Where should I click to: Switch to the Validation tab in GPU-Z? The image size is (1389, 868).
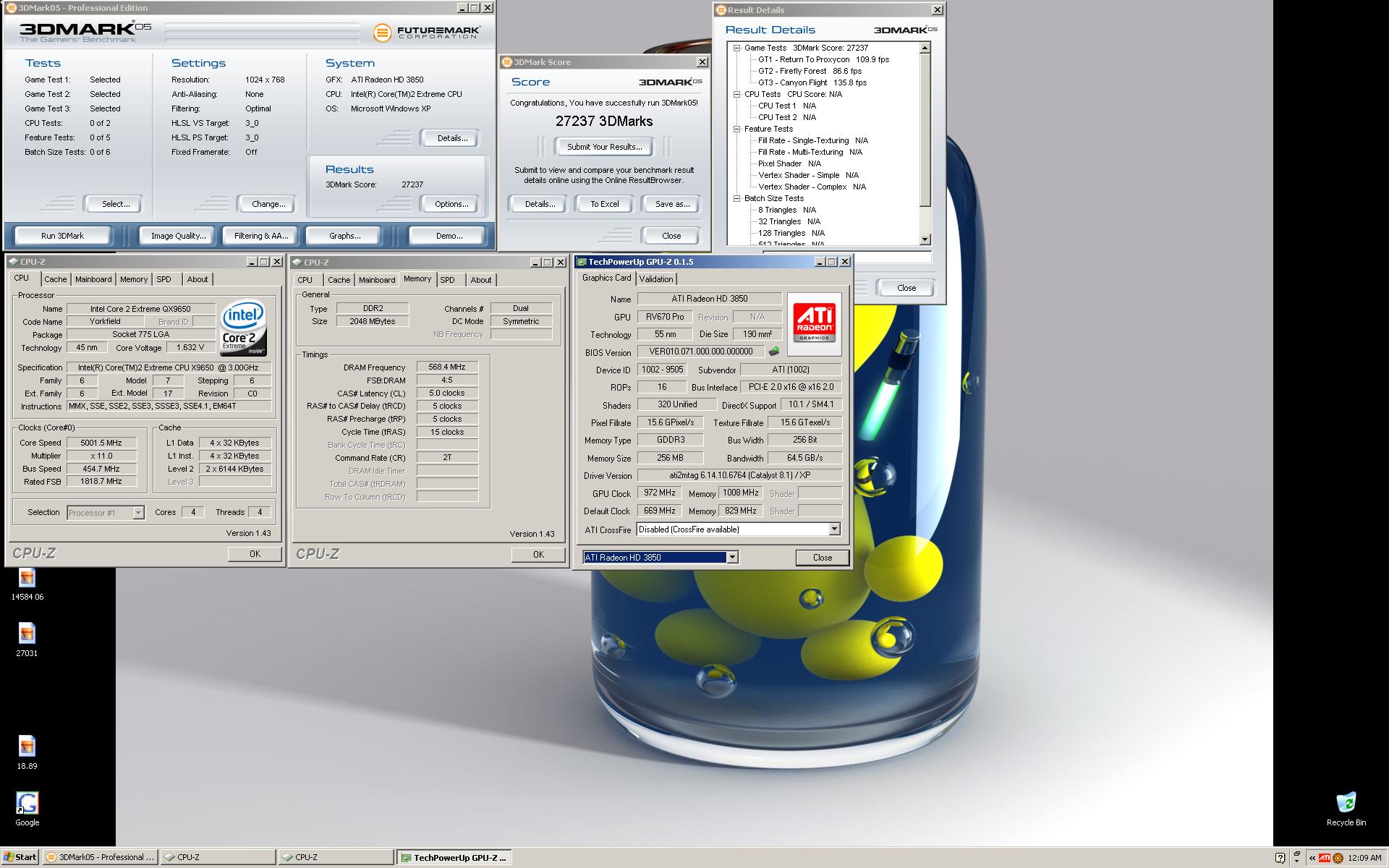click(656, 279)
